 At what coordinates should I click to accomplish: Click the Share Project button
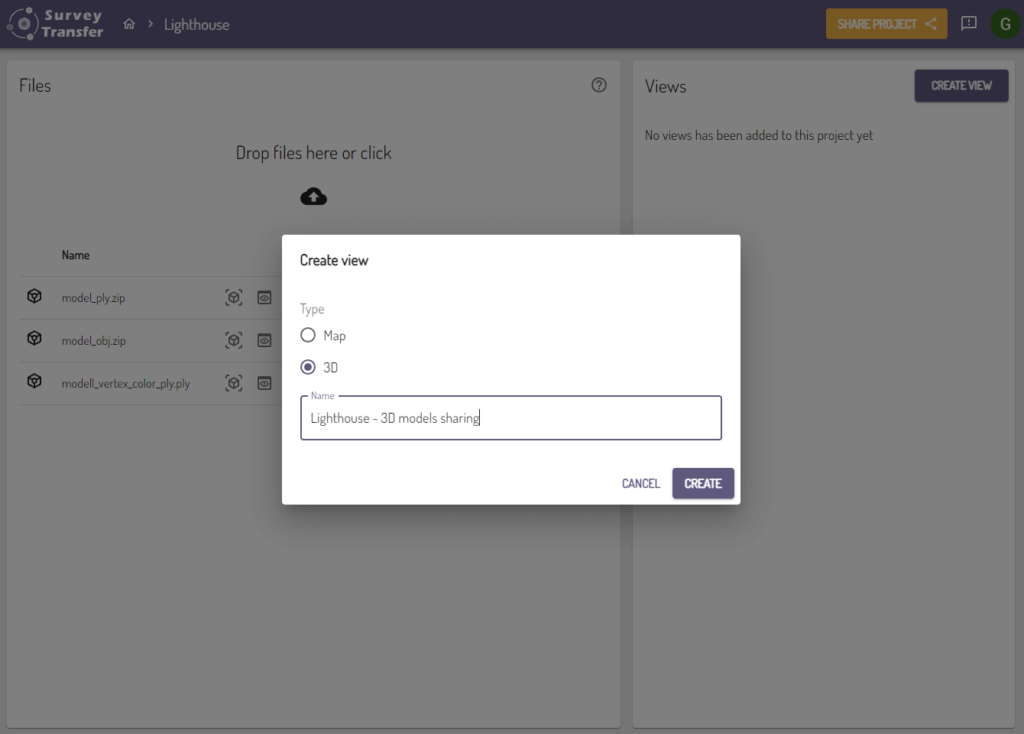click(x=886, y=24)
